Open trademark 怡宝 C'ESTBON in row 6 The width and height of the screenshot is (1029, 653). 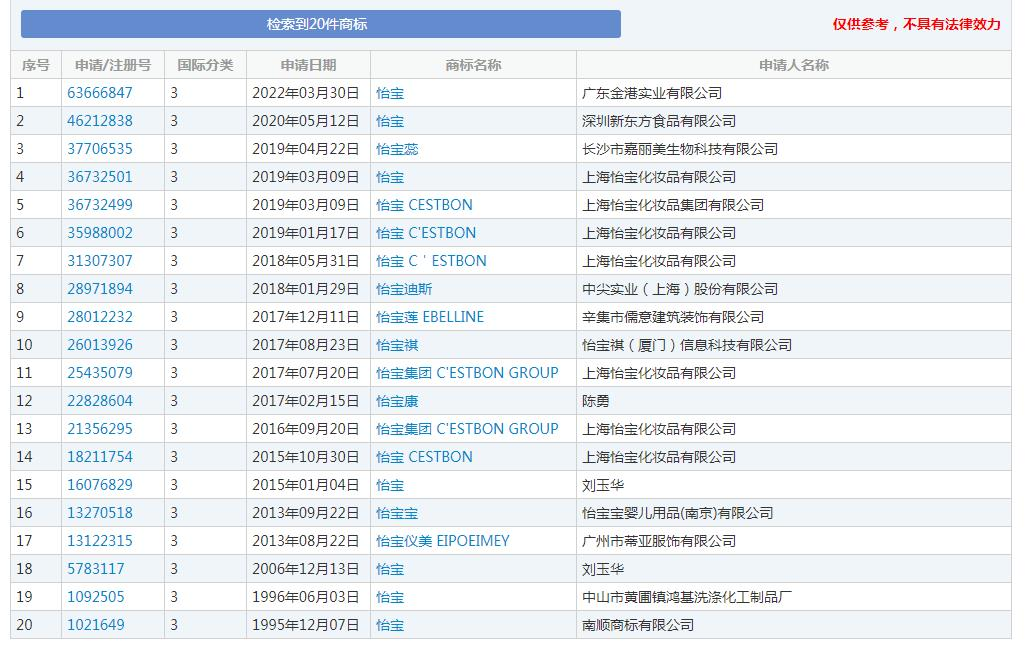pyautogui.click(x=426, y=233)
